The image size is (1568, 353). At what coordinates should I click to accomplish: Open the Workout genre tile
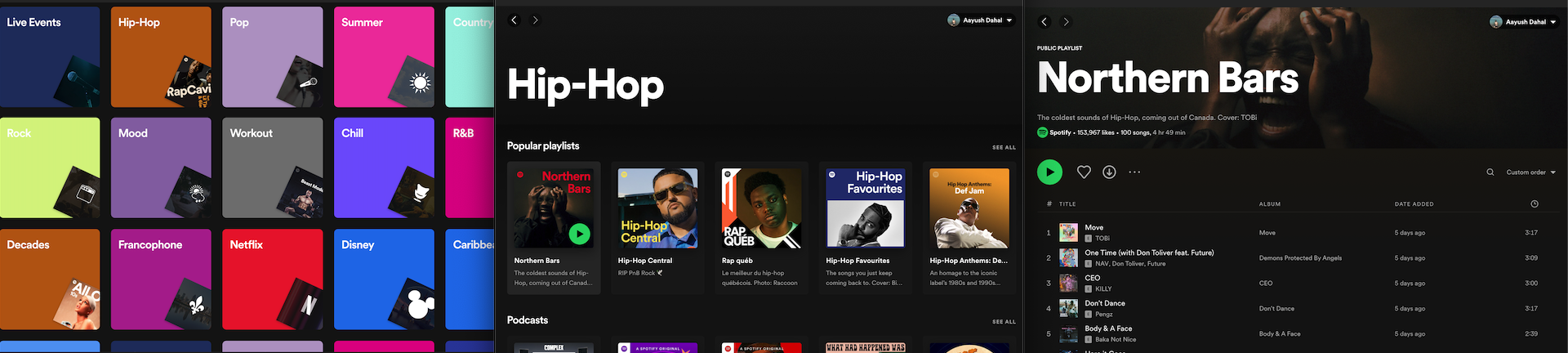(x=273, y=168)
